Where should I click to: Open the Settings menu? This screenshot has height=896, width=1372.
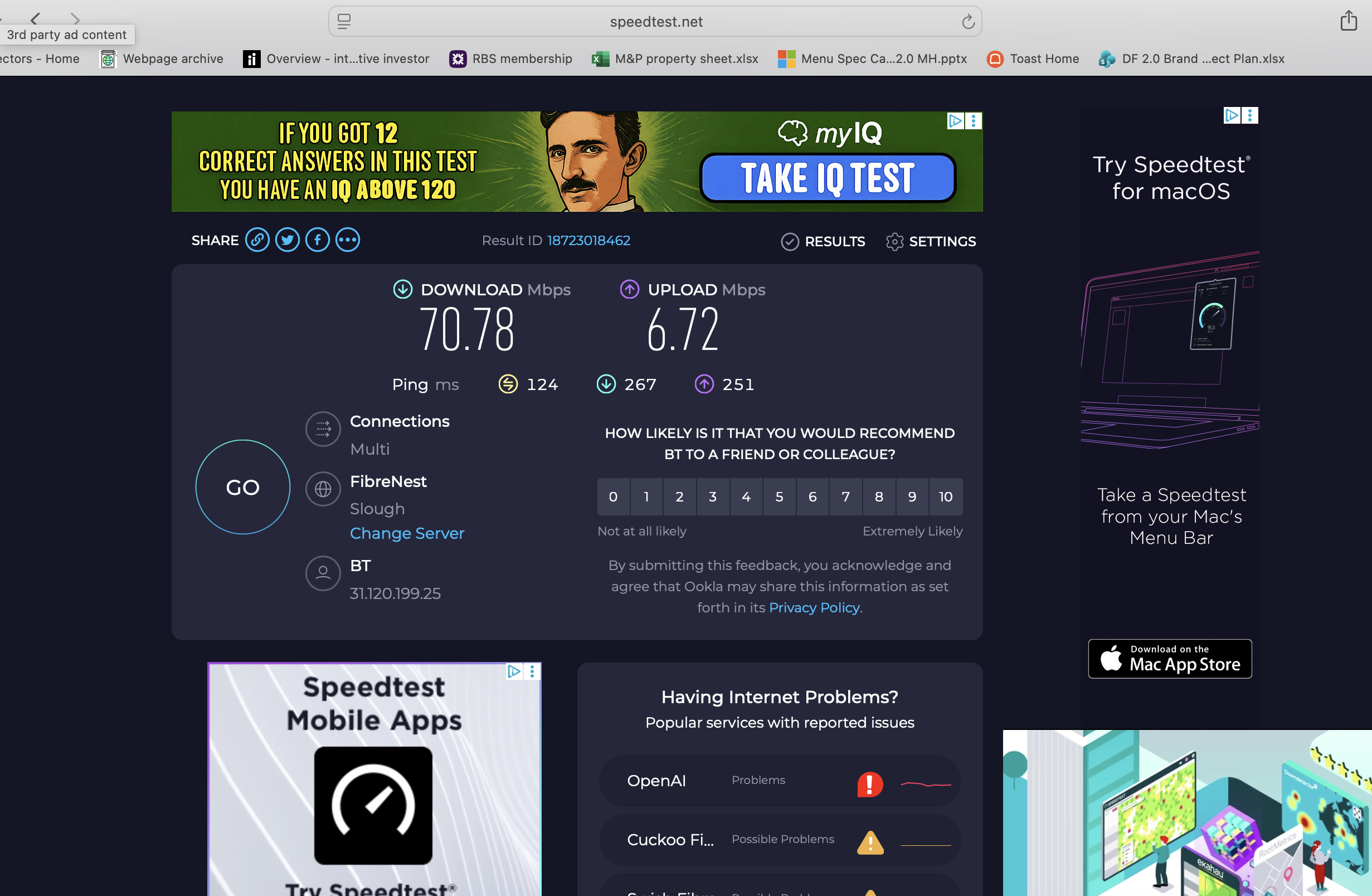click(x=931, y=242)
